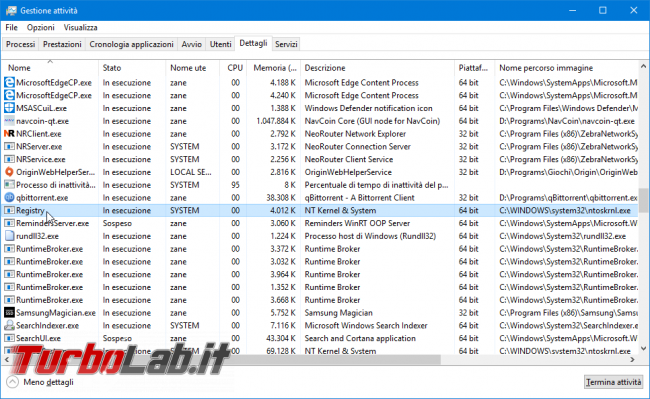Screen dimensions: 650x399
Task: Click the SearchUI.exe icon
Action: tap(9, 338)
